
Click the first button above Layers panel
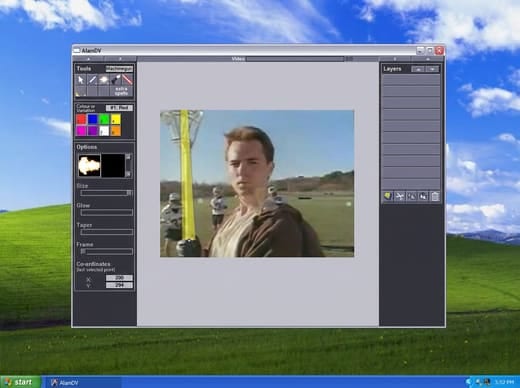(x=395, y=59)
